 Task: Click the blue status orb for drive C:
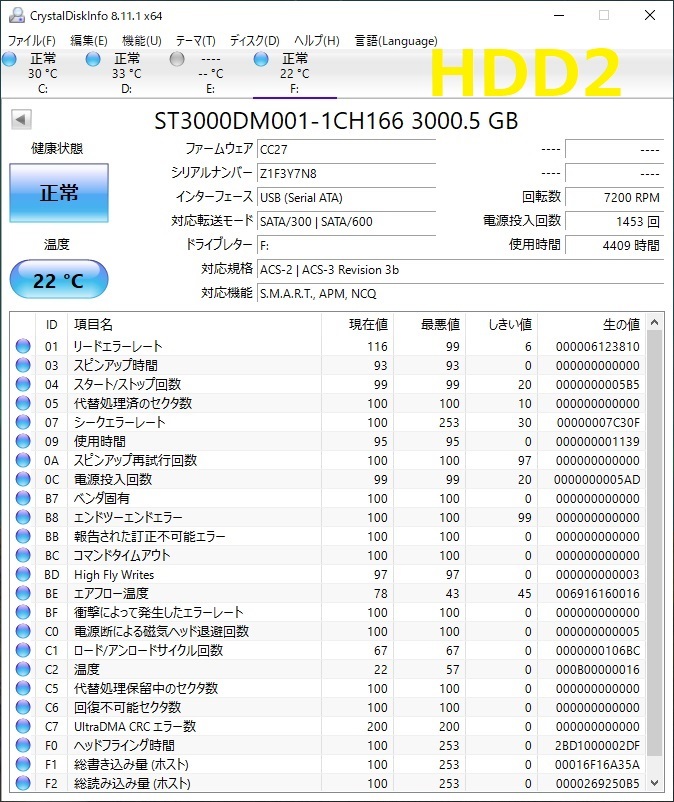pyautogui.click(x=9, y=59)
